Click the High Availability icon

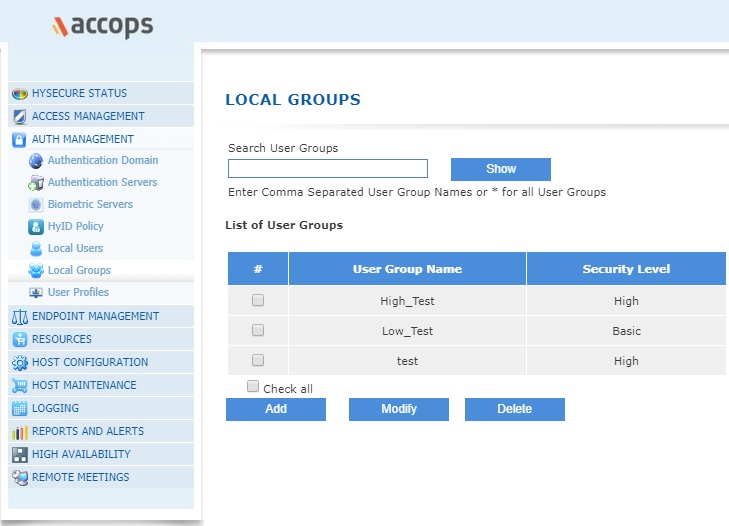pos(20,454)
